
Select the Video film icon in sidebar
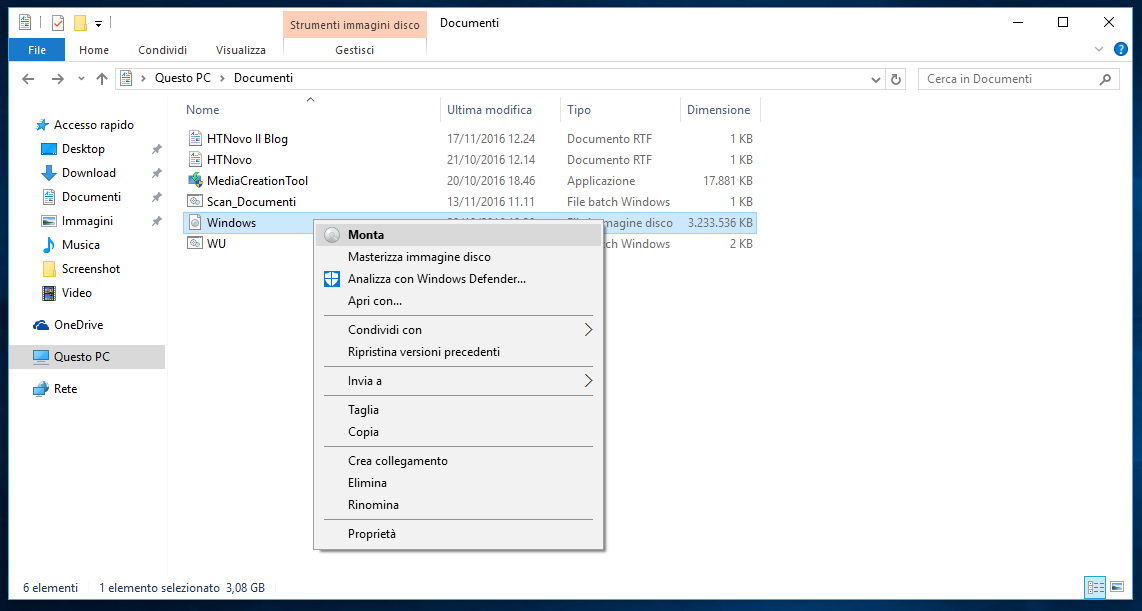click(x=49, y=293)
